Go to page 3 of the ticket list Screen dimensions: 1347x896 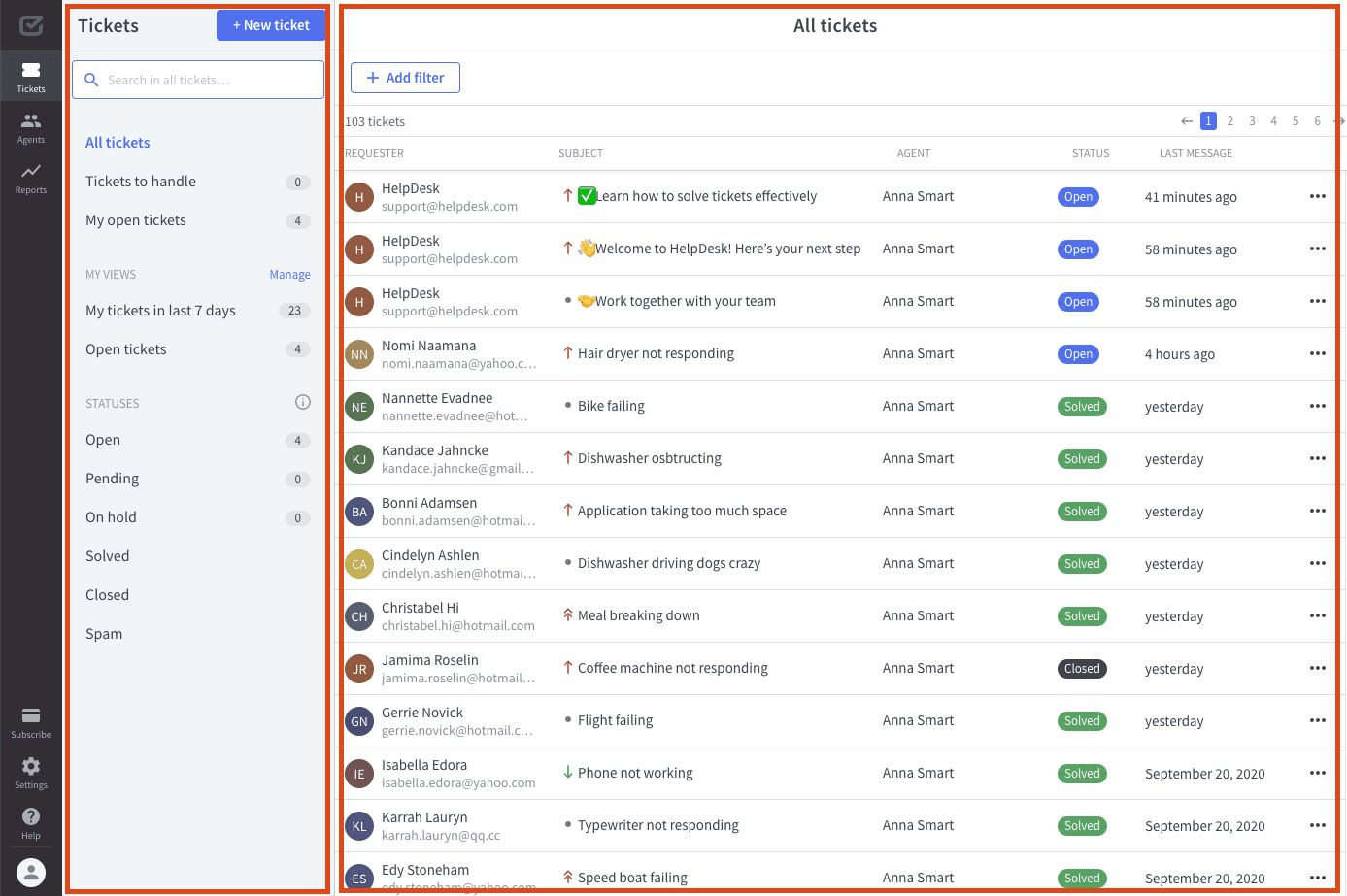coord(1252,120)
